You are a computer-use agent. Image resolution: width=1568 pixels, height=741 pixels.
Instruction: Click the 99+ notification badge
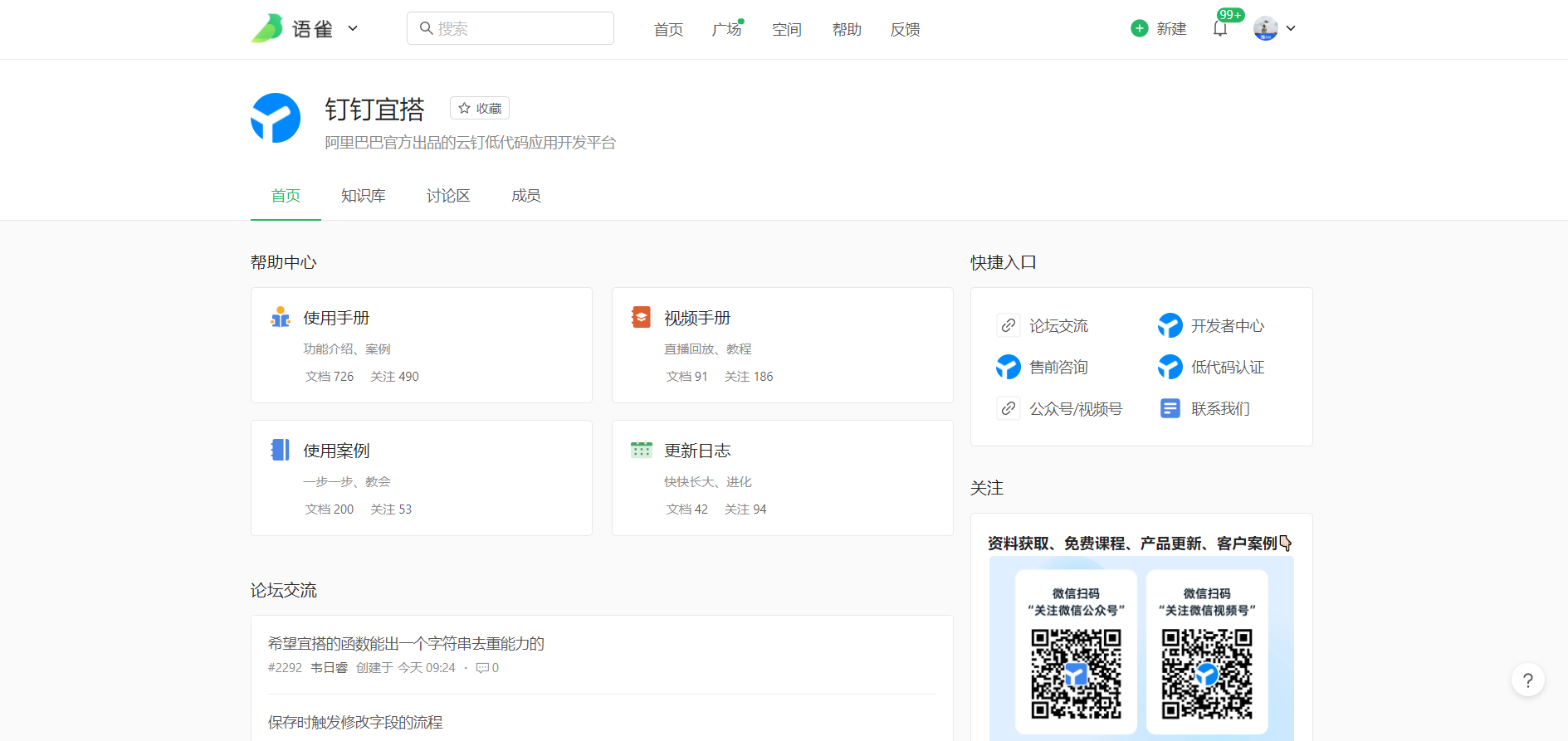click(x=1230, y=14)
